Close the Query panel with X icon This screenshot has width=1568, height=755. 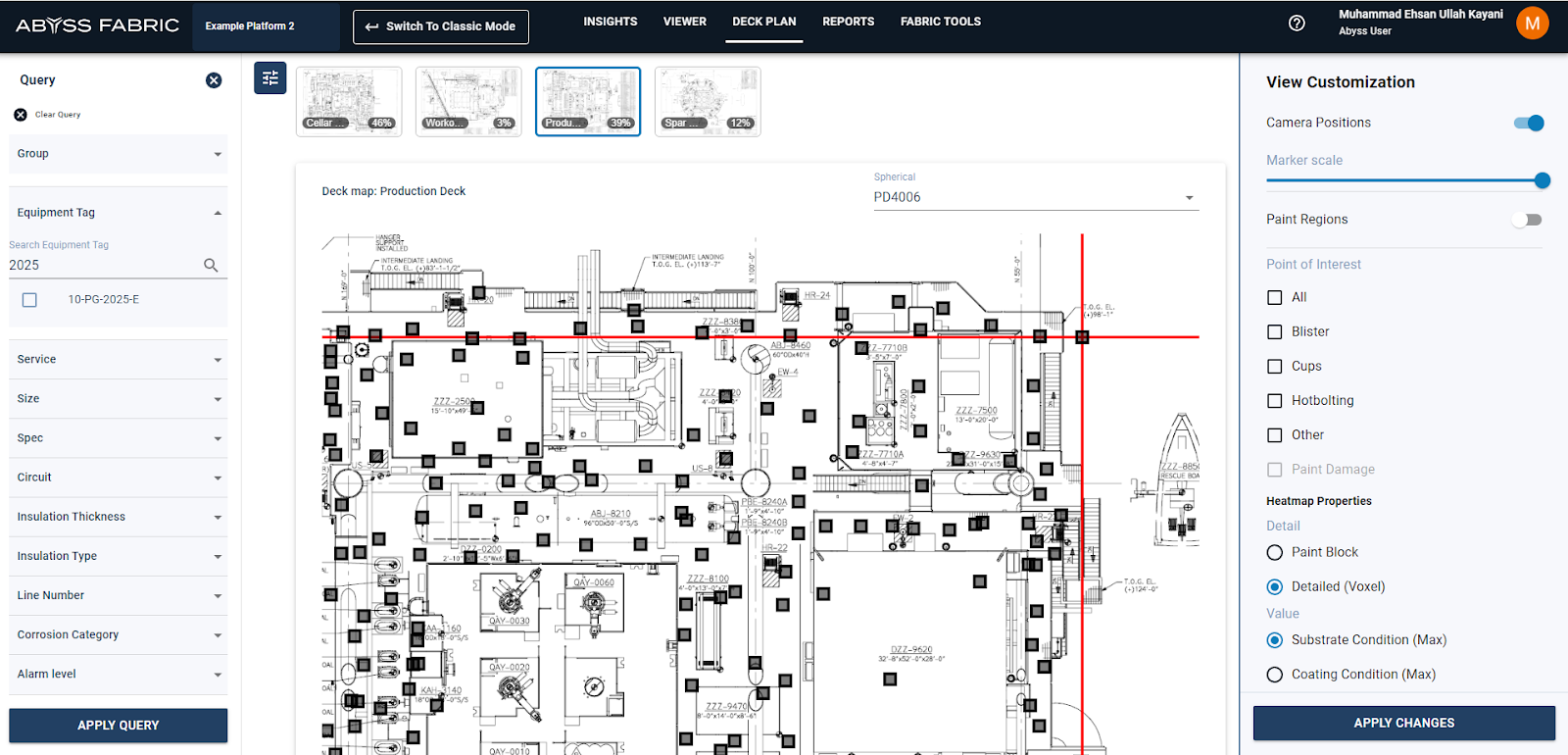[x=214, y=80]
